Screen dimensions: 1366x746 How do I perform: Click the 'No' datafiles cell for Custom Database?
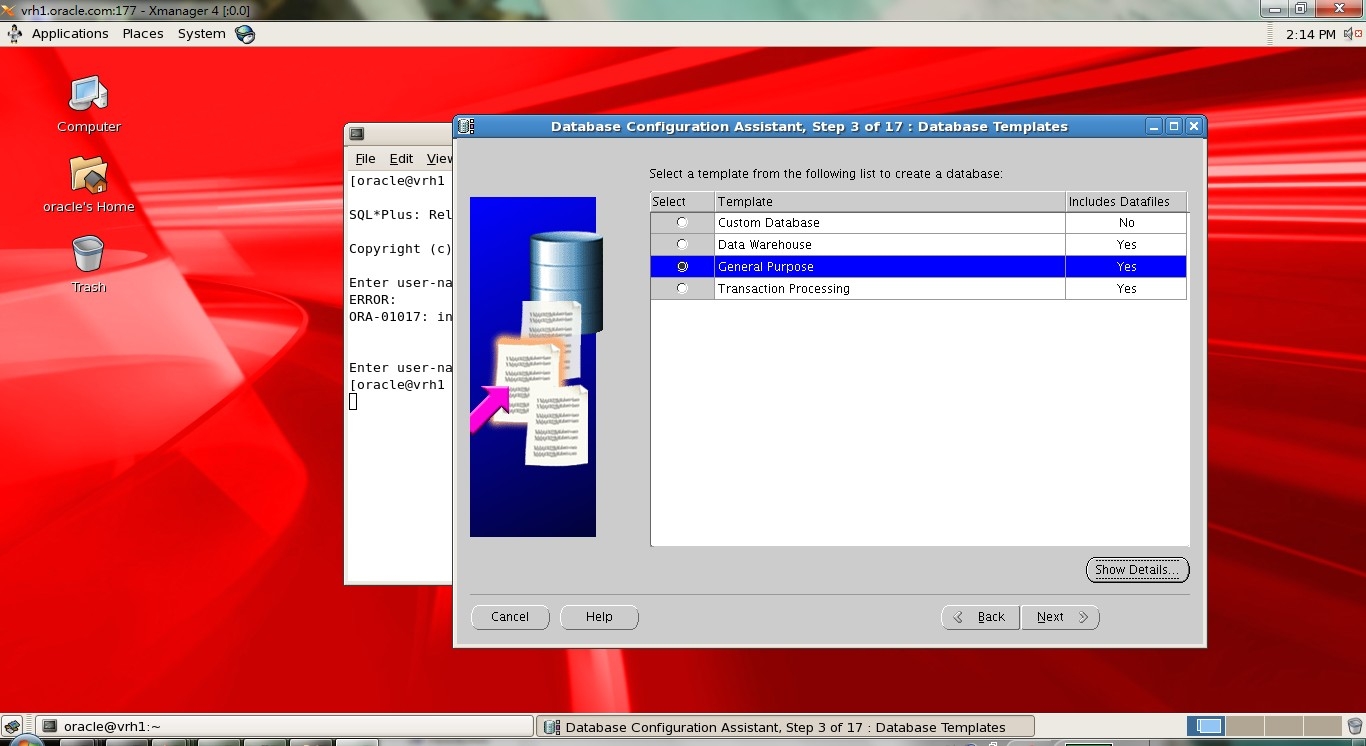point(1127,223)
